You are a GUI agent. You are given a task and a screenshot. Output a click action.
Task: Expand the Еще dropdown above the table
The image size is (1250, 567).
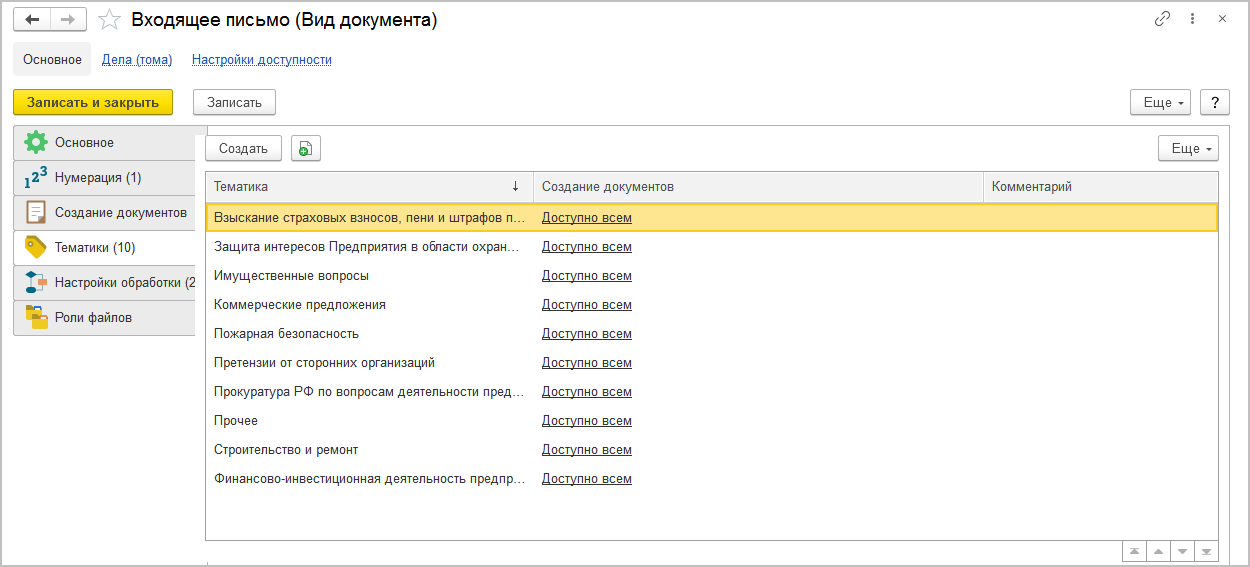(1187, 148)
